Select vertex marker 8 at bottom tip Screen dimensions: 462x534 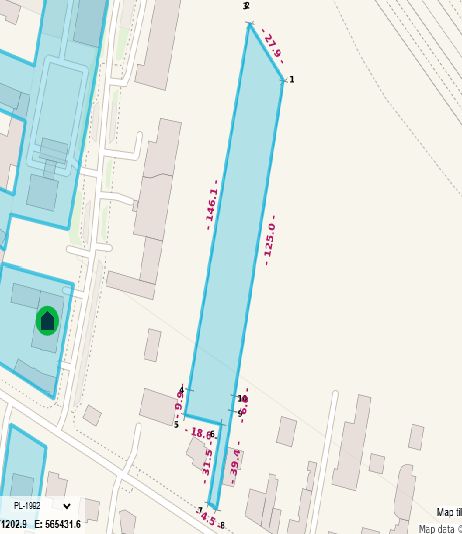[222, 525]
